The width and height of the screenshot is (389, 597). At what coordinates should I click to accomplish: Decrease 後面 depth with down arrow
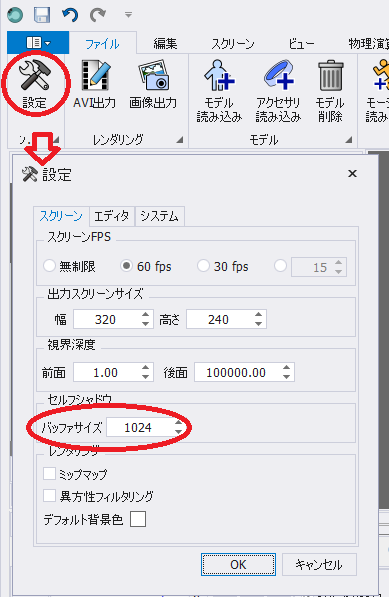(286, 377)
